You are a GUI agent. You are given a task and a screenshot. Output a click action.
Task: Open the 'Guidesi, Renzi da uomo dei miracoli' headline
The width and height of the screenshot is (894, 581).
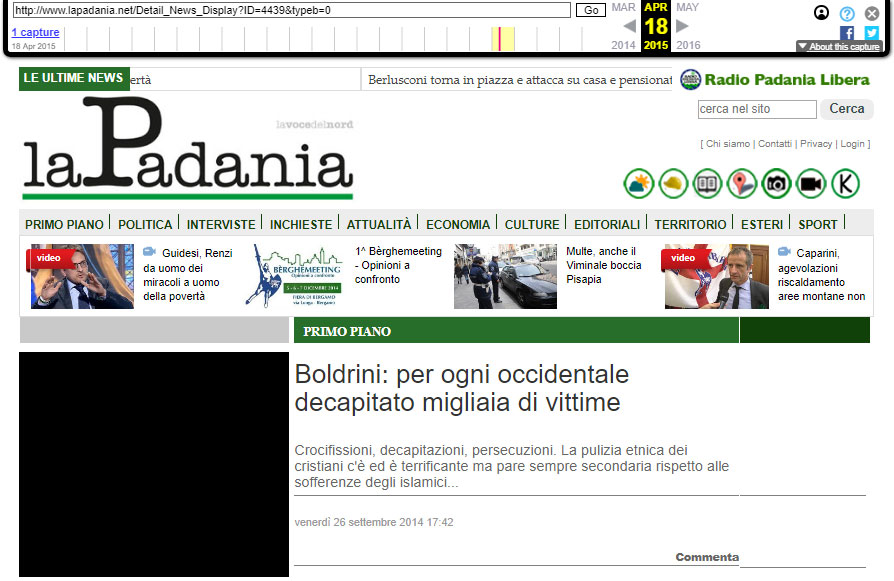coord(188,274)
